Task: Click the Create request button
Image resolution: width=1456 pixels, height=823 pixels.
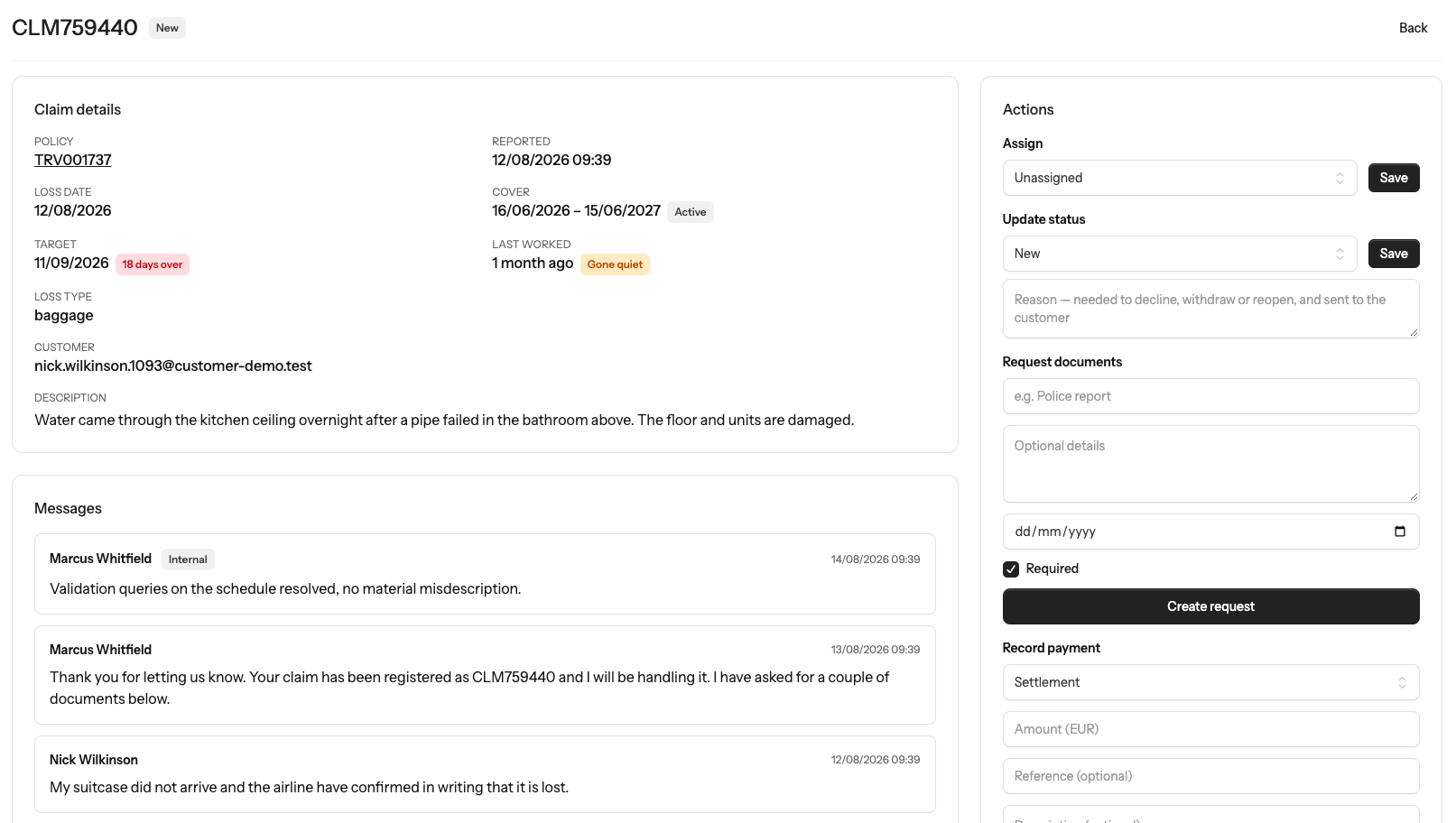Action: coord(1210,606)
